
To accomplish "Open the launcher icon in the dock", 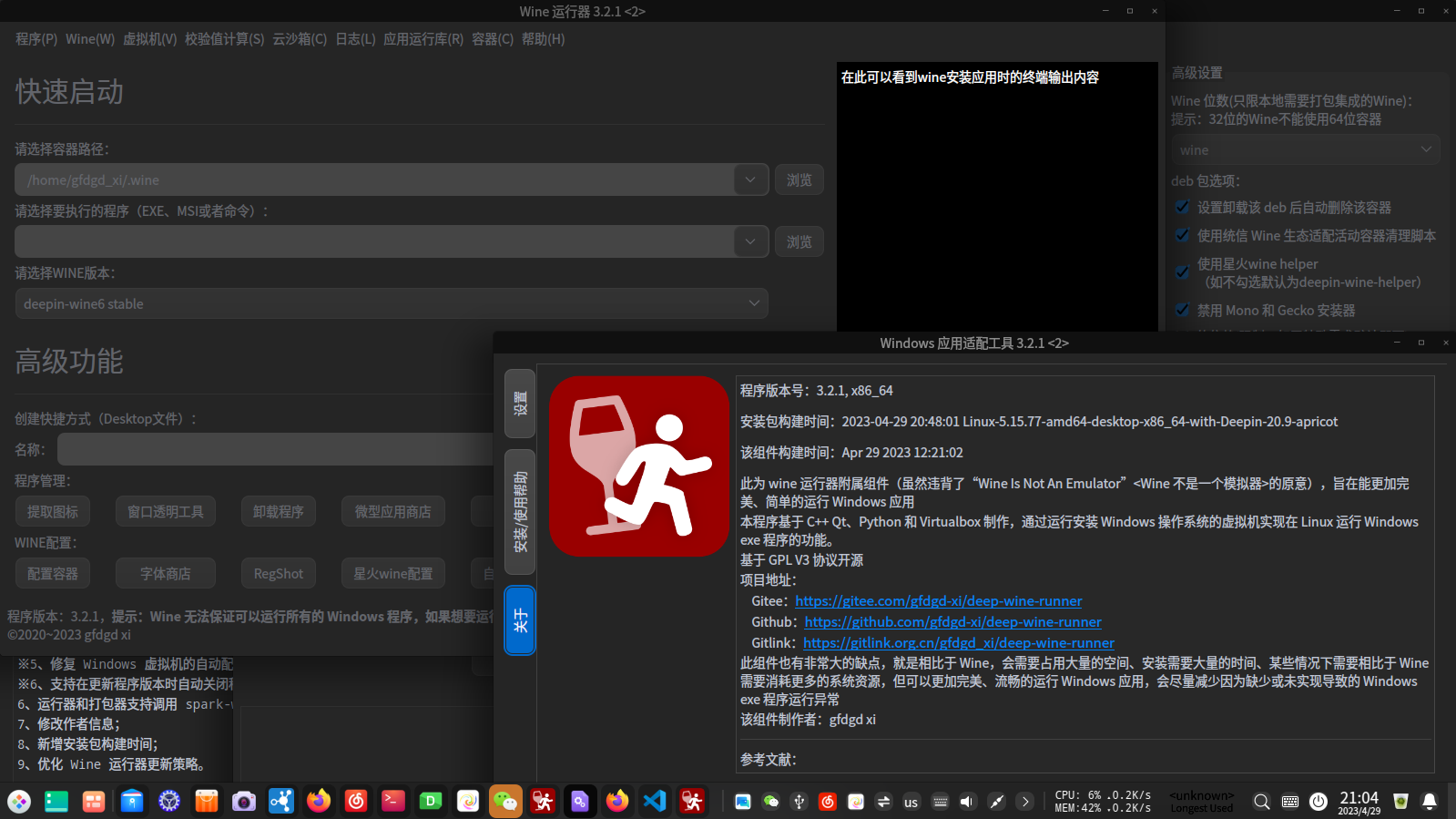I will pos(19,802).
